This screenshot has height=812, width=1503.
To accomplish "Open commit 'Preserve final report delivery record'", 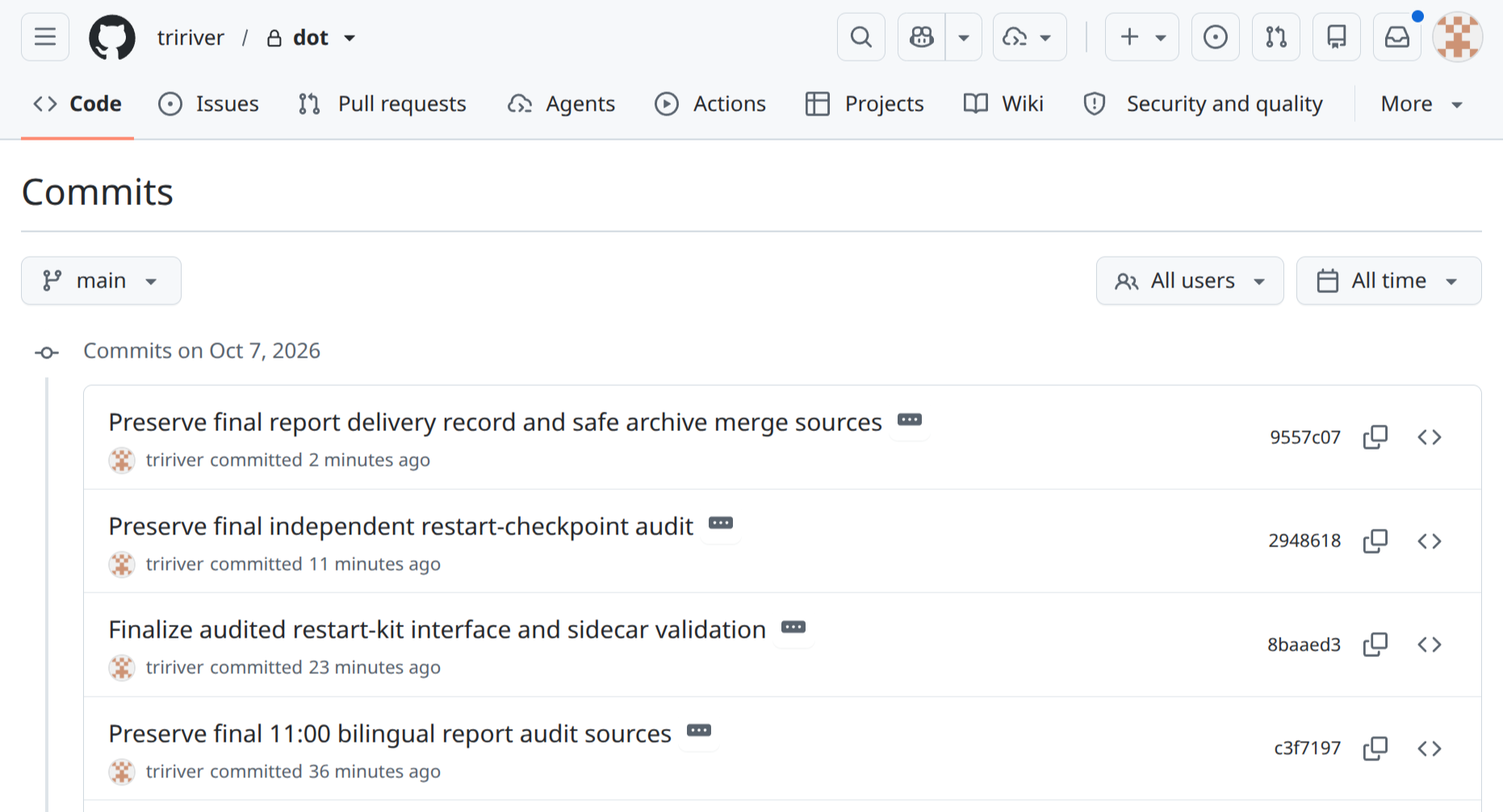I will [x=495, y=422].
